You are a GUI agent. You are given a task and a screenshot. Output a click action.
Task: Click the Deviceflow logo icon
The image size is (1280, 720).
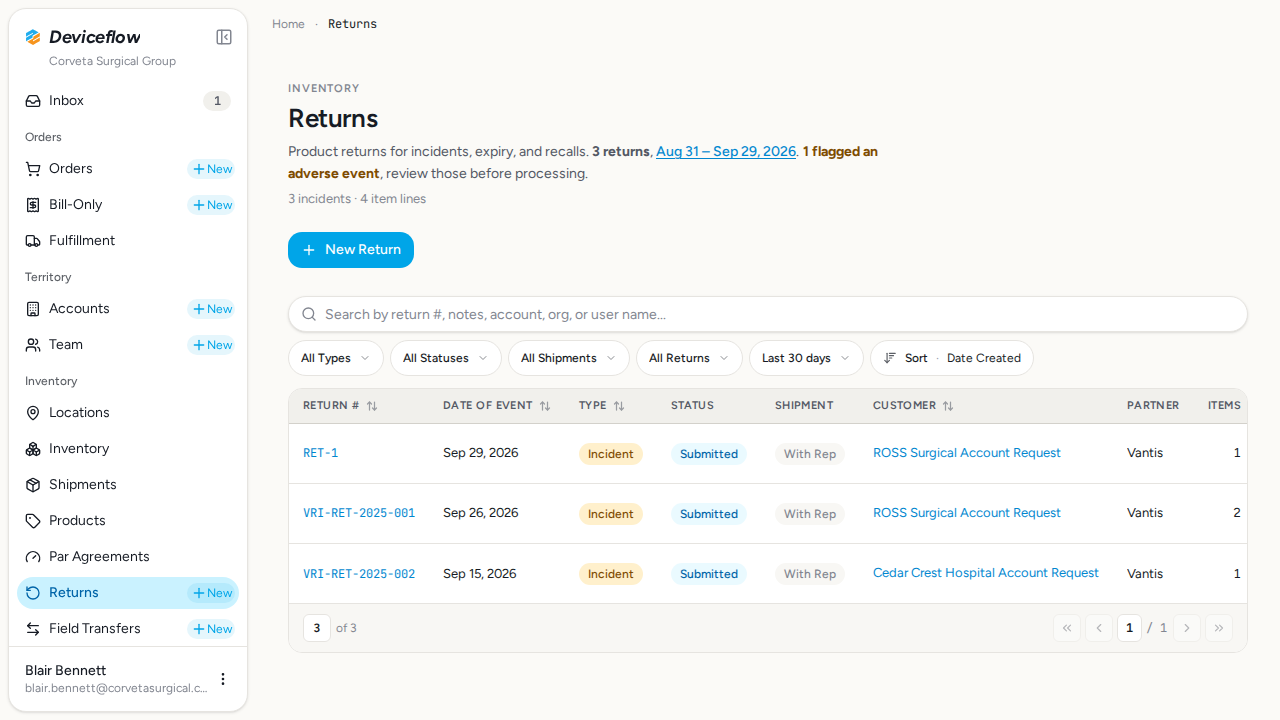tap(33, 37)
